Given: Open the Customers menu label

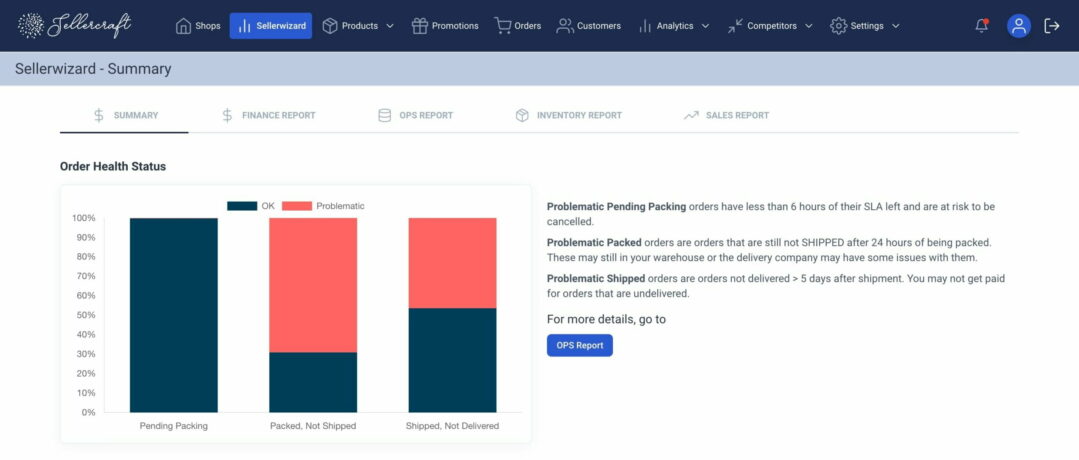Looking at the screenshot, I should coord(599,26).
